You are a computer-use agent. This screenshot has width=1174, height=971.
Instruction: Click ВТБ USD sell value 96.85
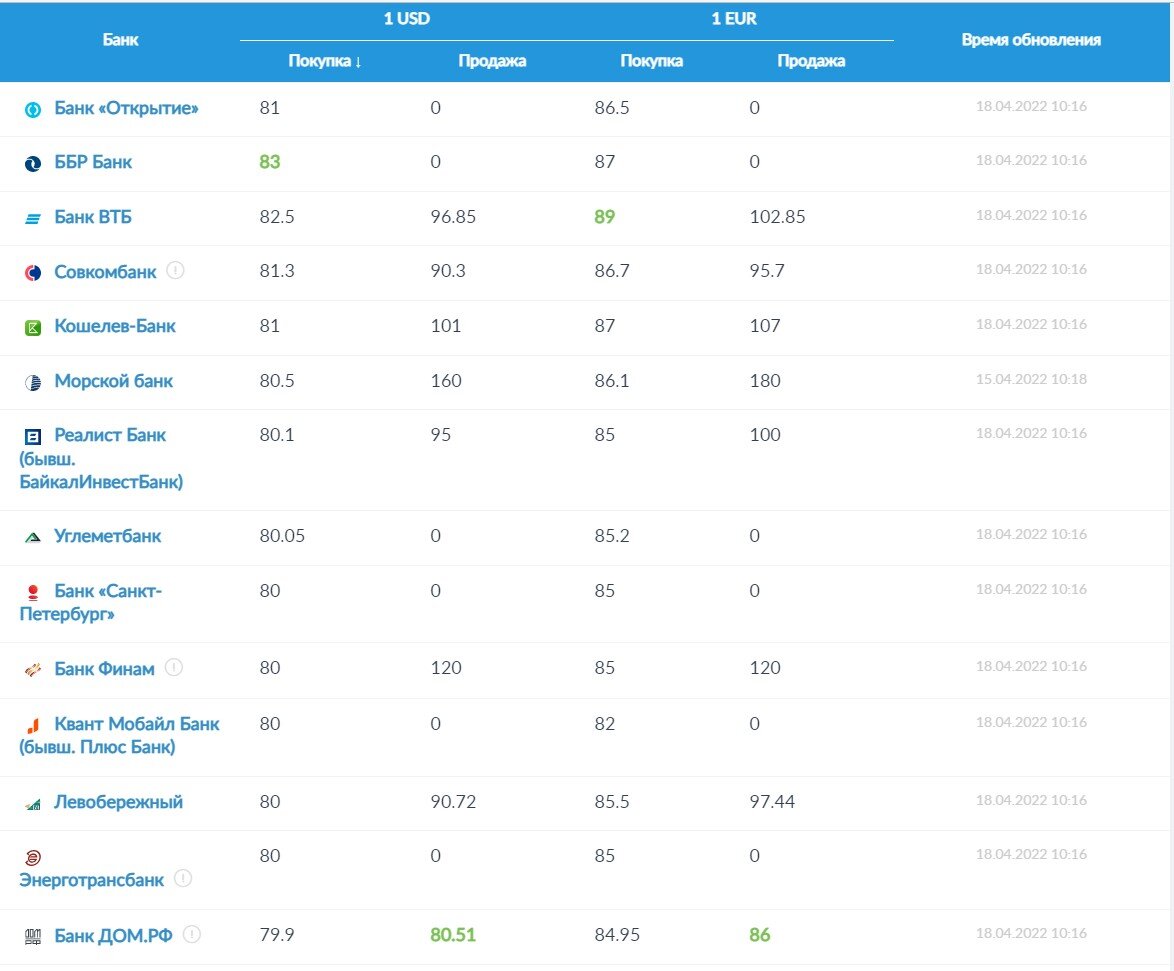pos(453,216)
